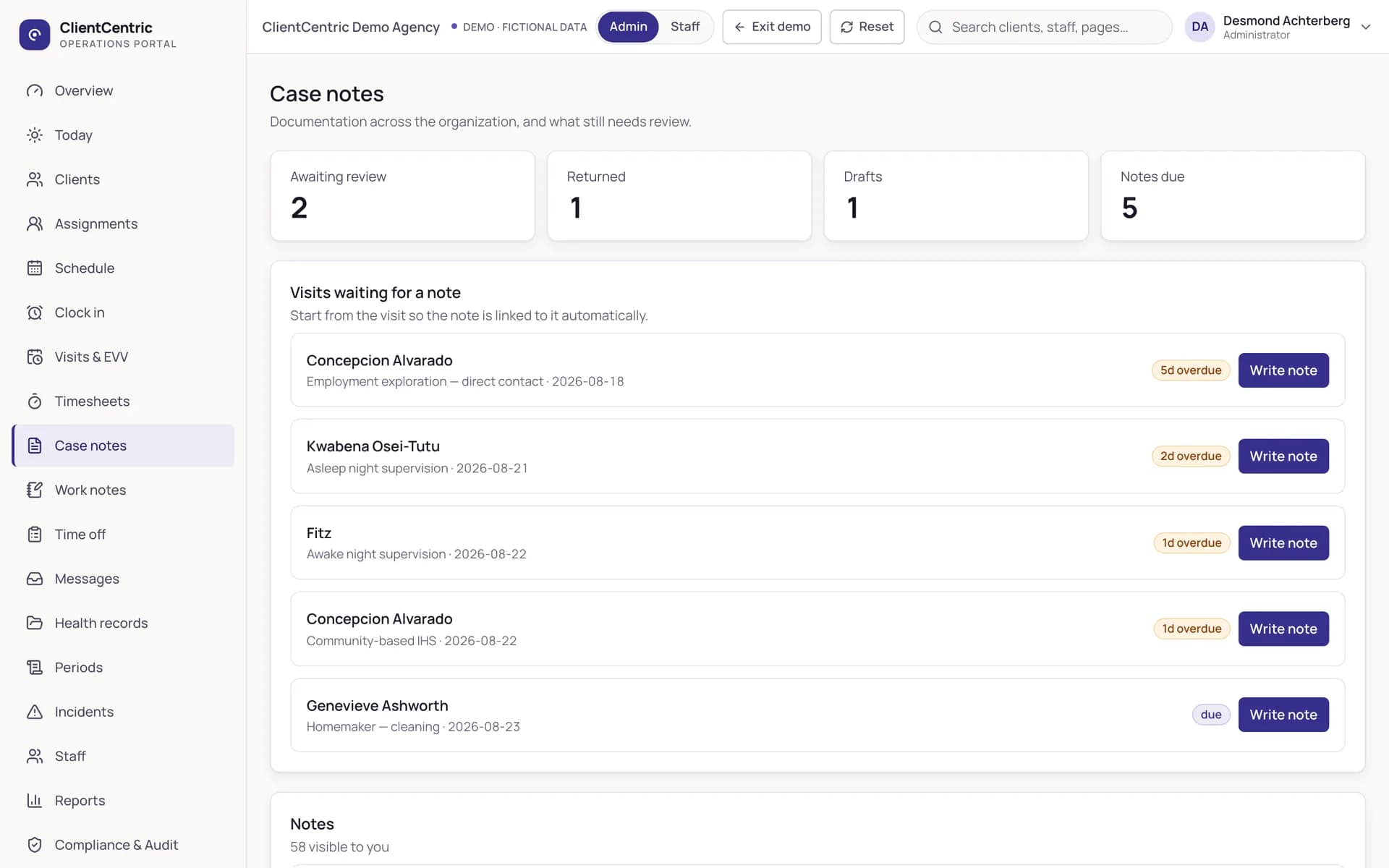Click 'Asleep night supervision · 2026-08-21' text
The height and width of the screenshot is (868, 1389).
coord(417,468)
